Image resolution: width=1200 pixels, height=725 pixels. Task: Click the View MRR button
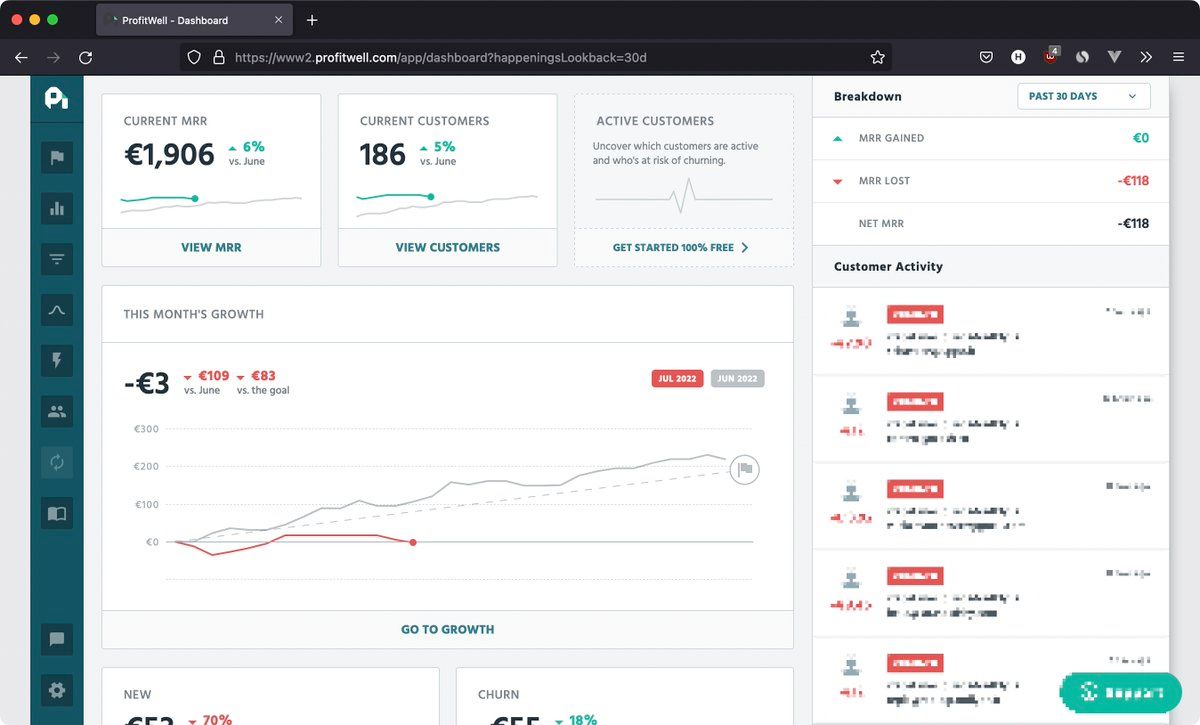tap(211, 247)
